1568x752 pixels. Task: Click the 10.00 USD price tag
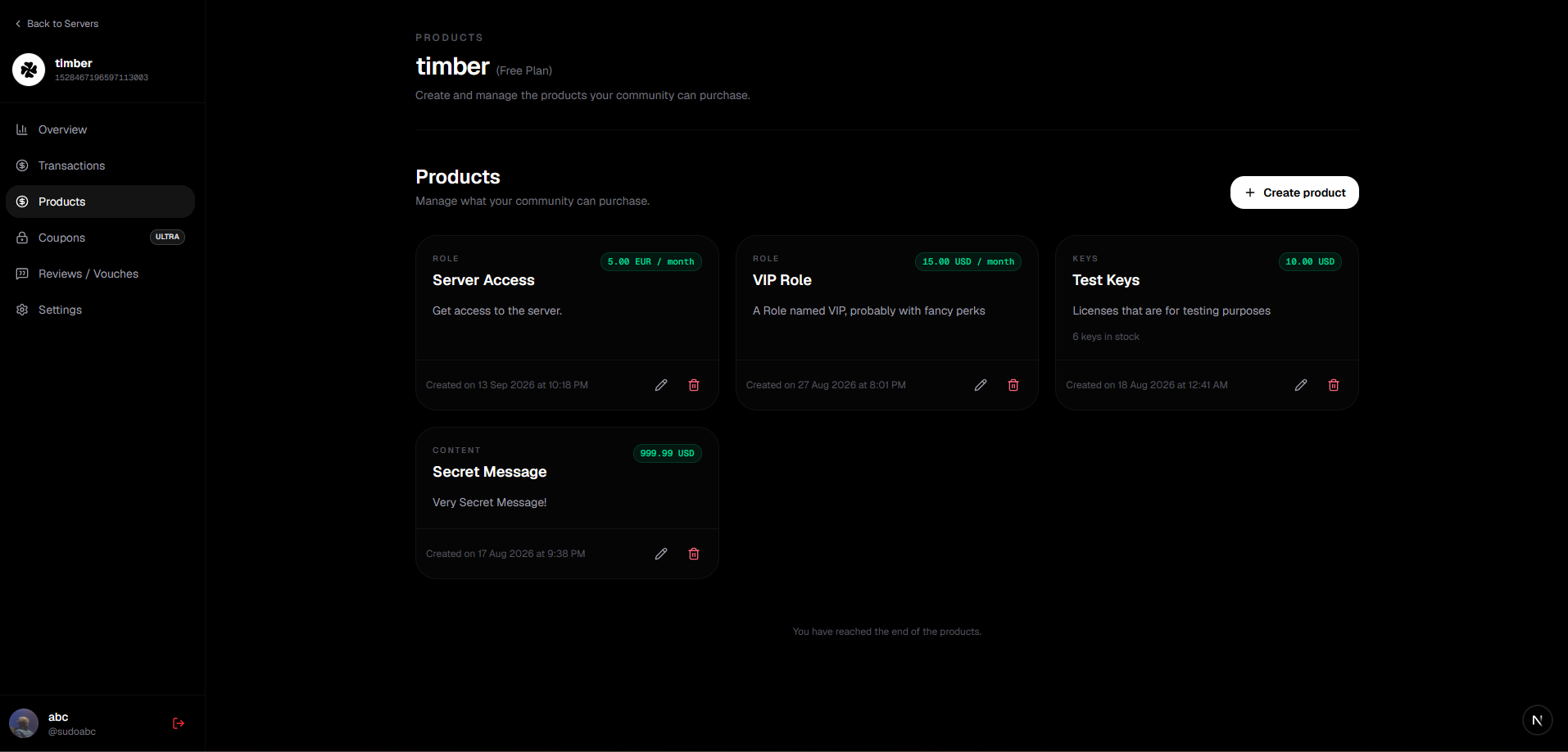tap(1310, 262)
